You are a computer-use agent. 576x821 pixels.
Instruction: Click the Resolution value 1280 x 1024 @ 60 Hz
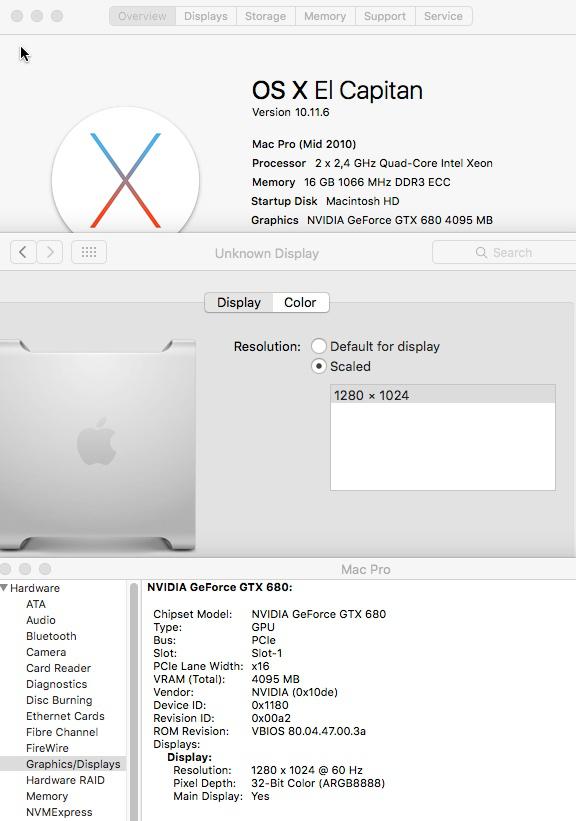coord(307,770)
